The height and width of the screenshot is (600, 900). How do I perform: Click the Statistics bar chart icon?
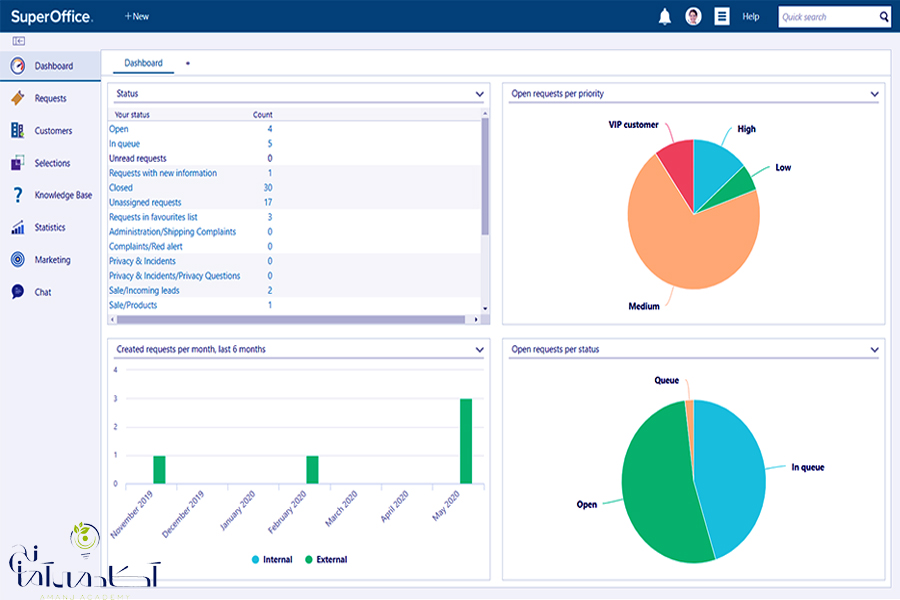coord(18,227)
